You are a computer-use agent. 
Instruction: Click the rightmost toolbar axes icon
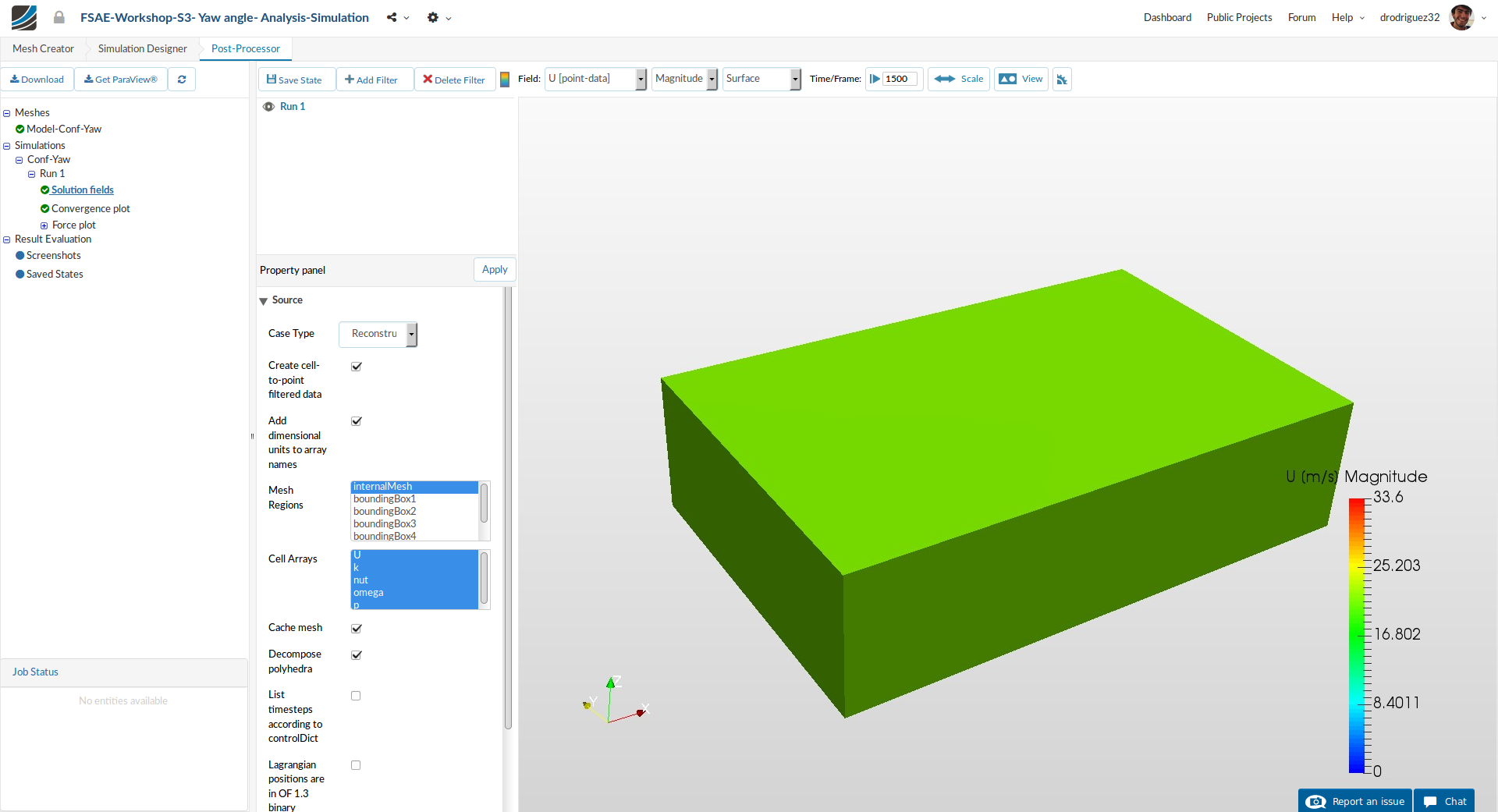pos(1062,80)
